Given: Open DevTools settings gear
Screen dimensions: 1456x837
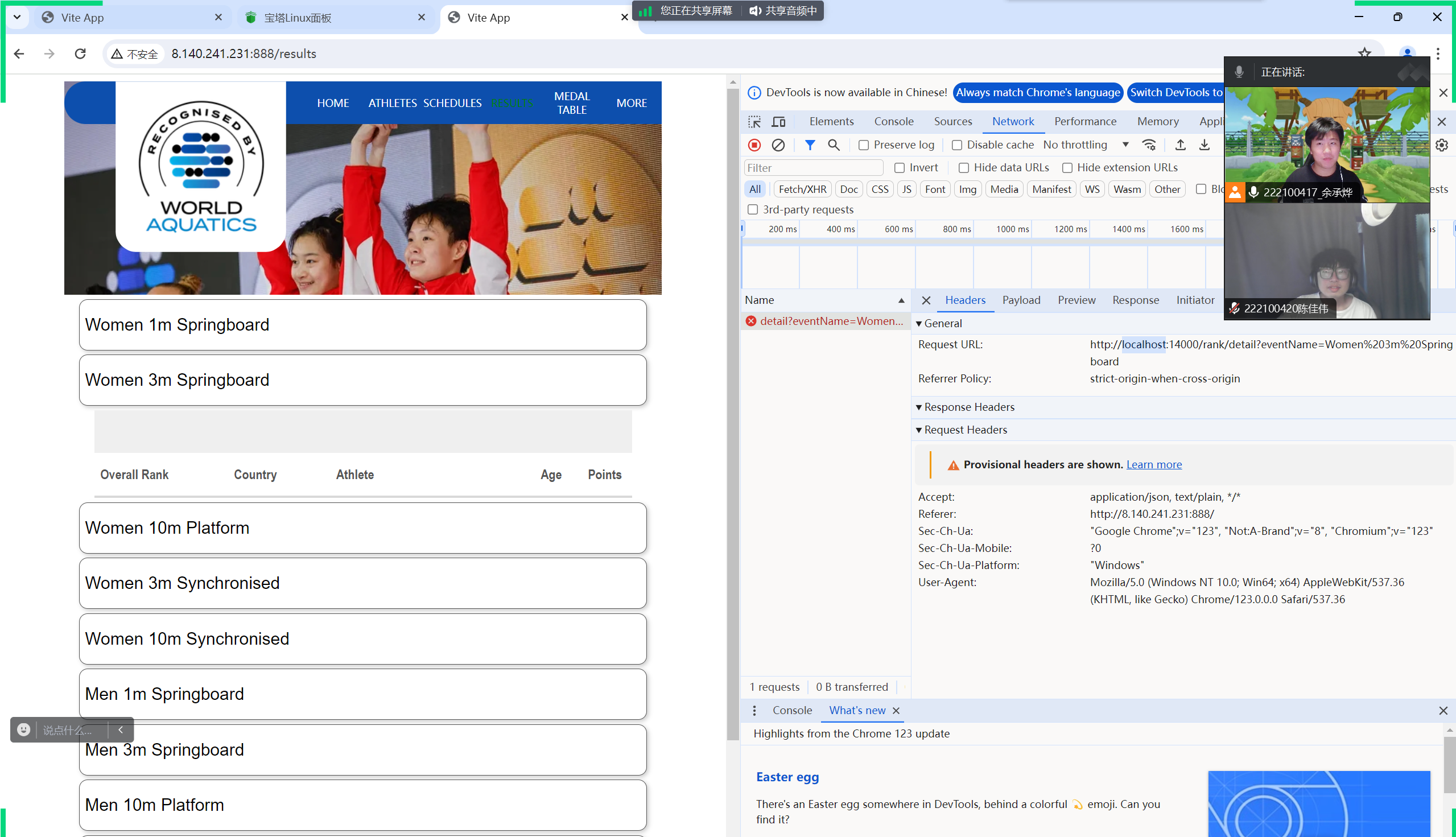Looking at the screenshot, I should (x=1441, y=145).
